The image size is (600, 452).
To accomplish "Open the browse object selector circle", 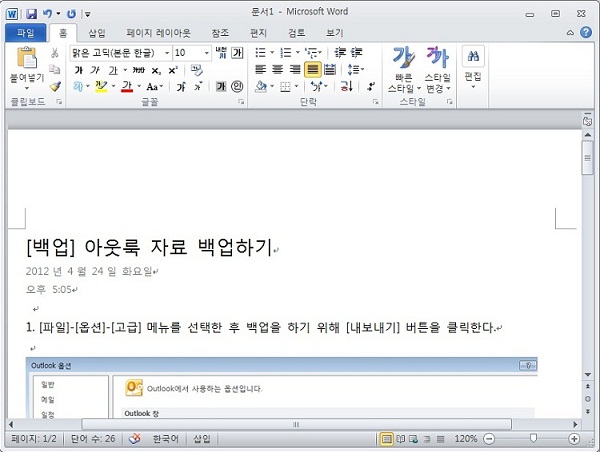I will pyautogui.click(x=588, y=399).
